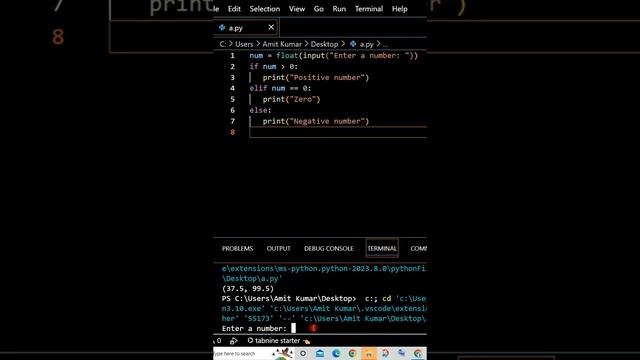Click the tabnine starter status bar item
The height and width of the screenshot is (360, 640).
(x=278, y=341)
